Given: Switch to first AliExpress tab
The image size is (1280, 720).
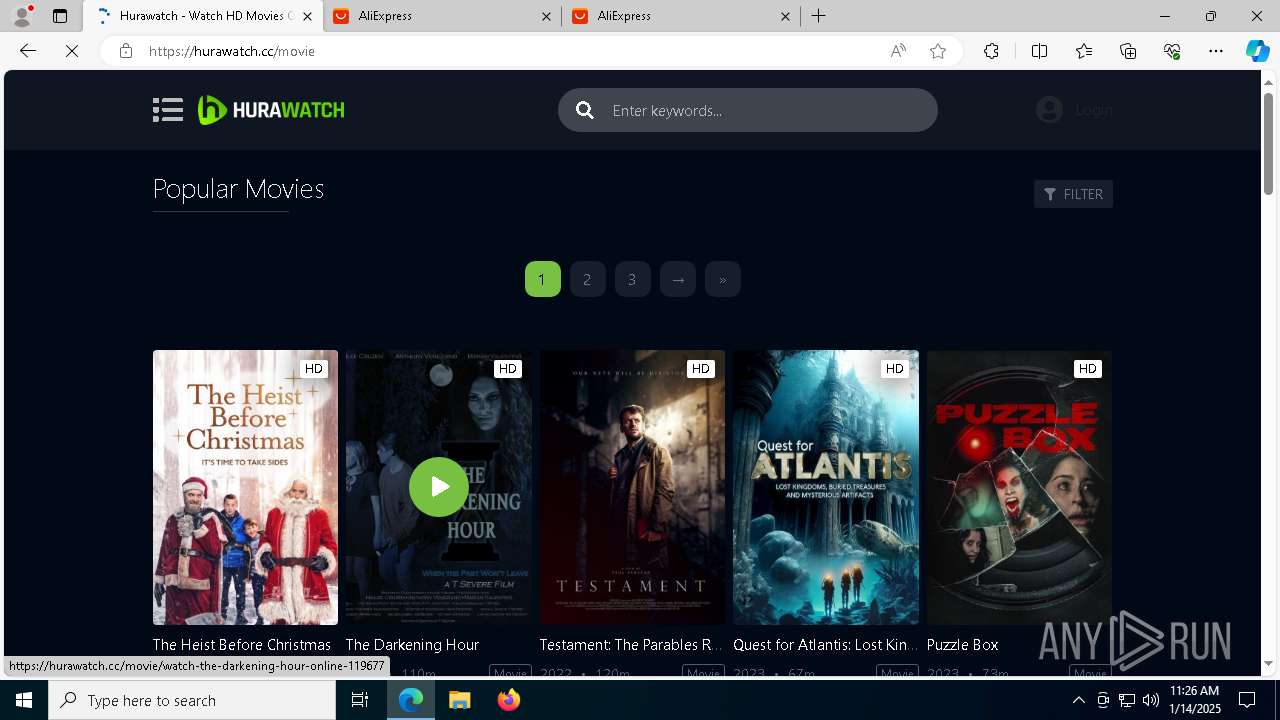Looking at the screenshot, I should point(444,16).
